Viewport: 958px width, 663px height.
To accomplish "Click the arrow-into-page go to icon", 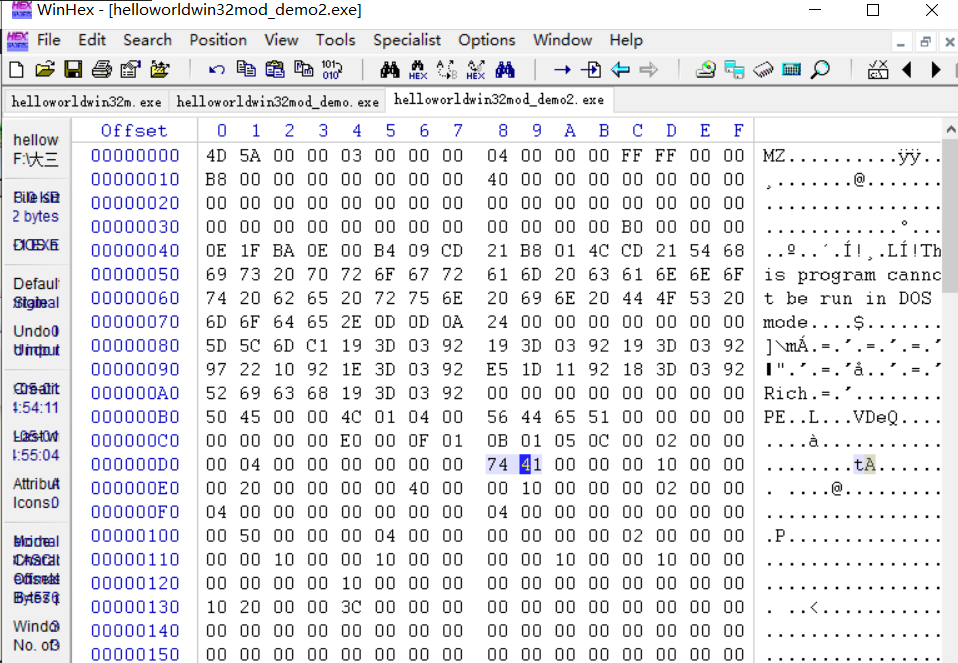I will (x=591, y=70).
